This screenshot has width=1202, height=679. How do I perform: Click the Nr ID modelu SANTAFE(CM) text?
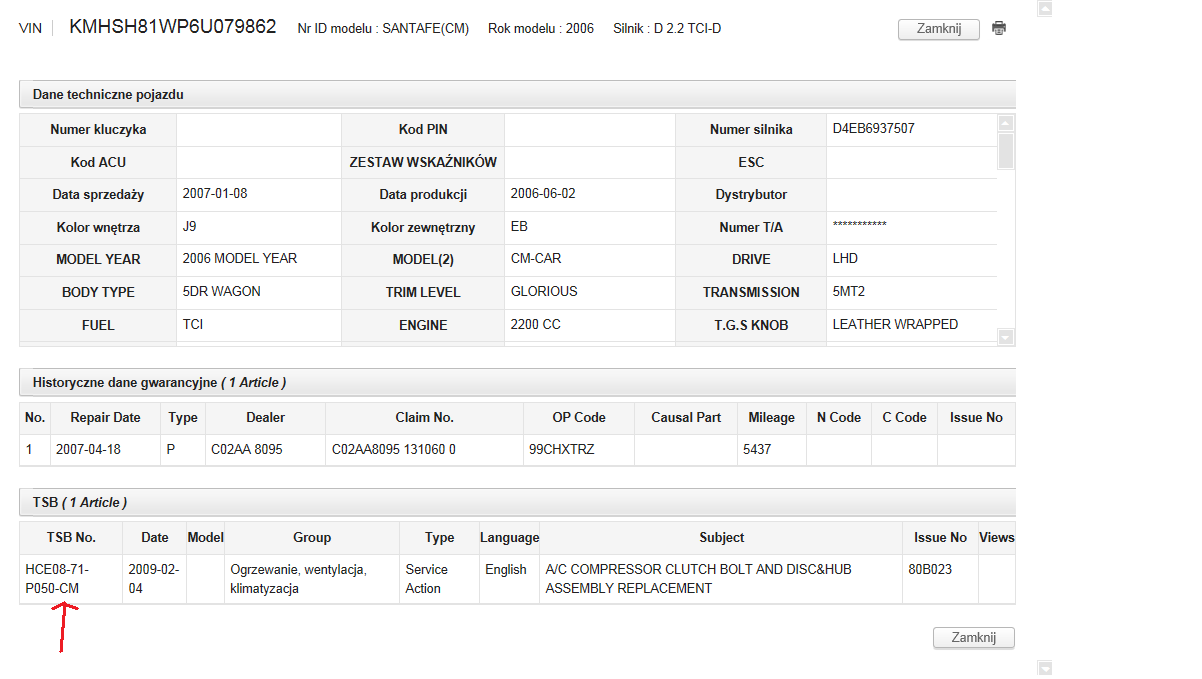point(383,28)
